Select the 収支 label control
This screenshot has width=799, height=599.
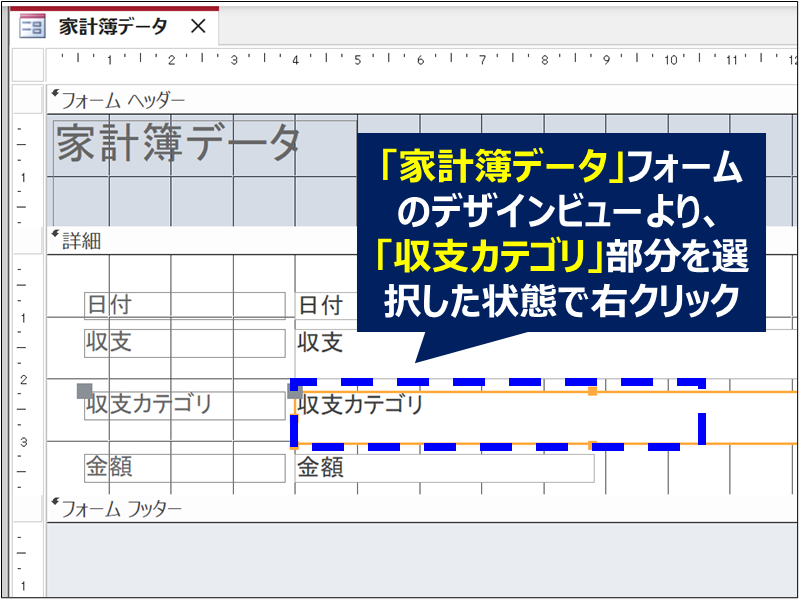(x=184, y=343)
